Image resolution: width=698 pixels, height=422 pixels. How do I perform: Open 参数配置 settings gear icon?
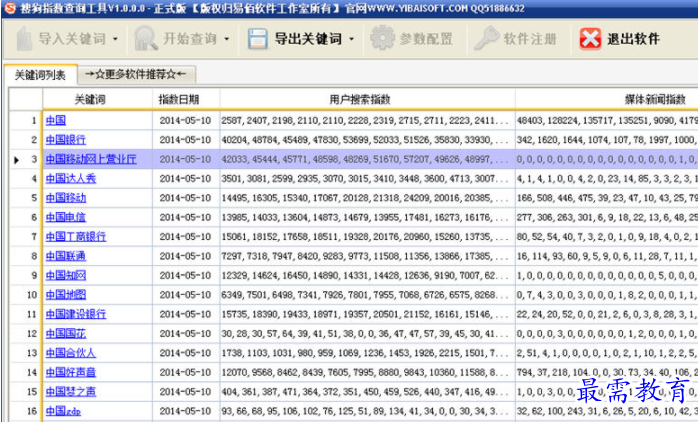pyautogui.click(x=382, y=40)
